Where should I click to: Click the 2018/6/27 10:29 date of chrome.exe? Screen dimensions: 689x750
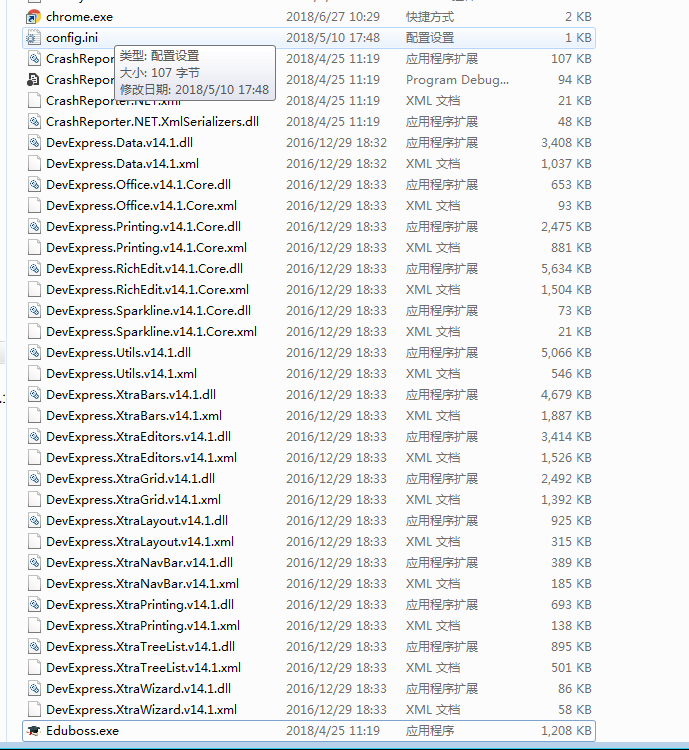coord(333,17)
